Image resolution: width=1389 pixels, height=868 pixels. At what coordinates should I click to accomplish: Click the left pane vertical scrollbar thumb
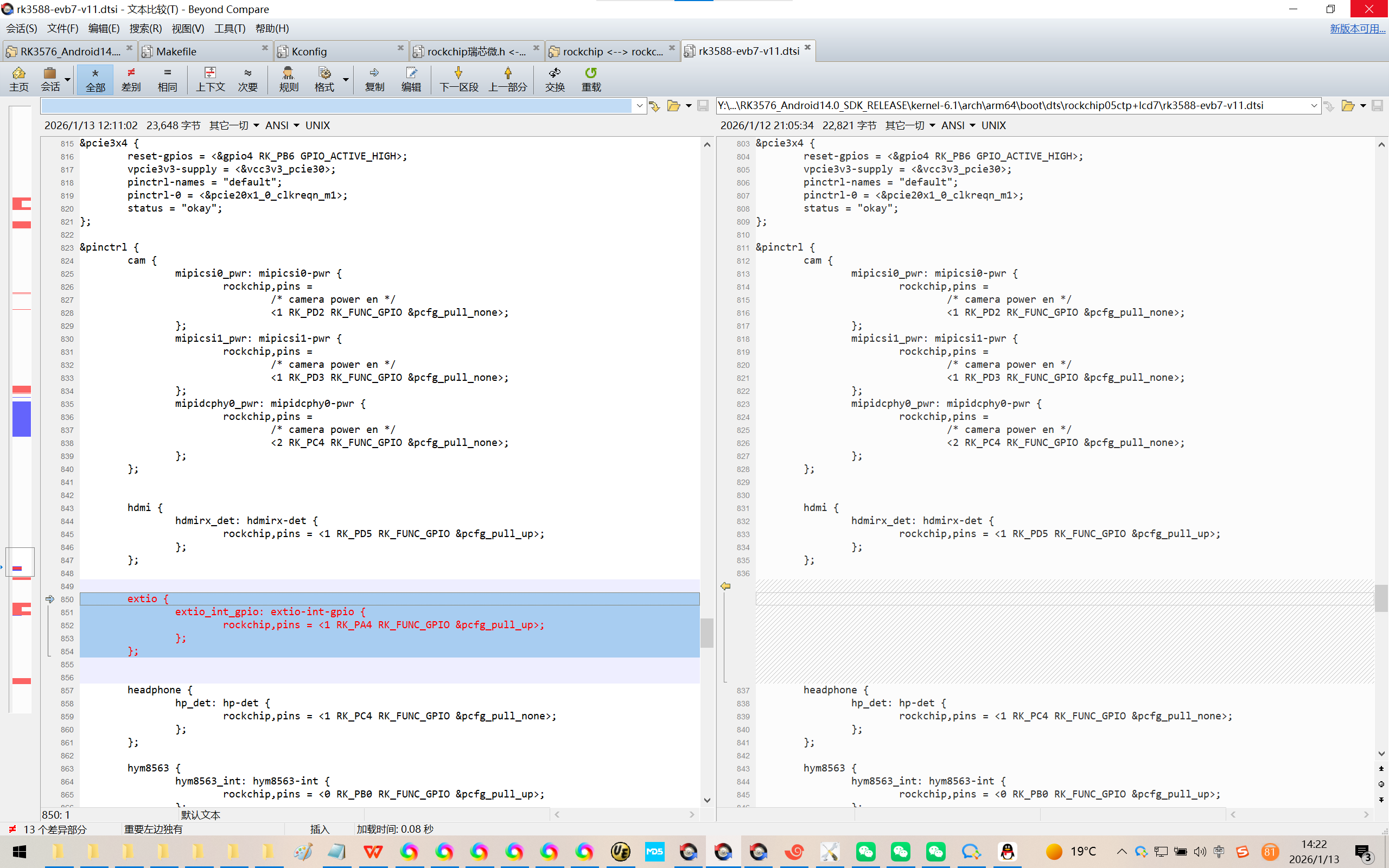[x=707, y=632]
